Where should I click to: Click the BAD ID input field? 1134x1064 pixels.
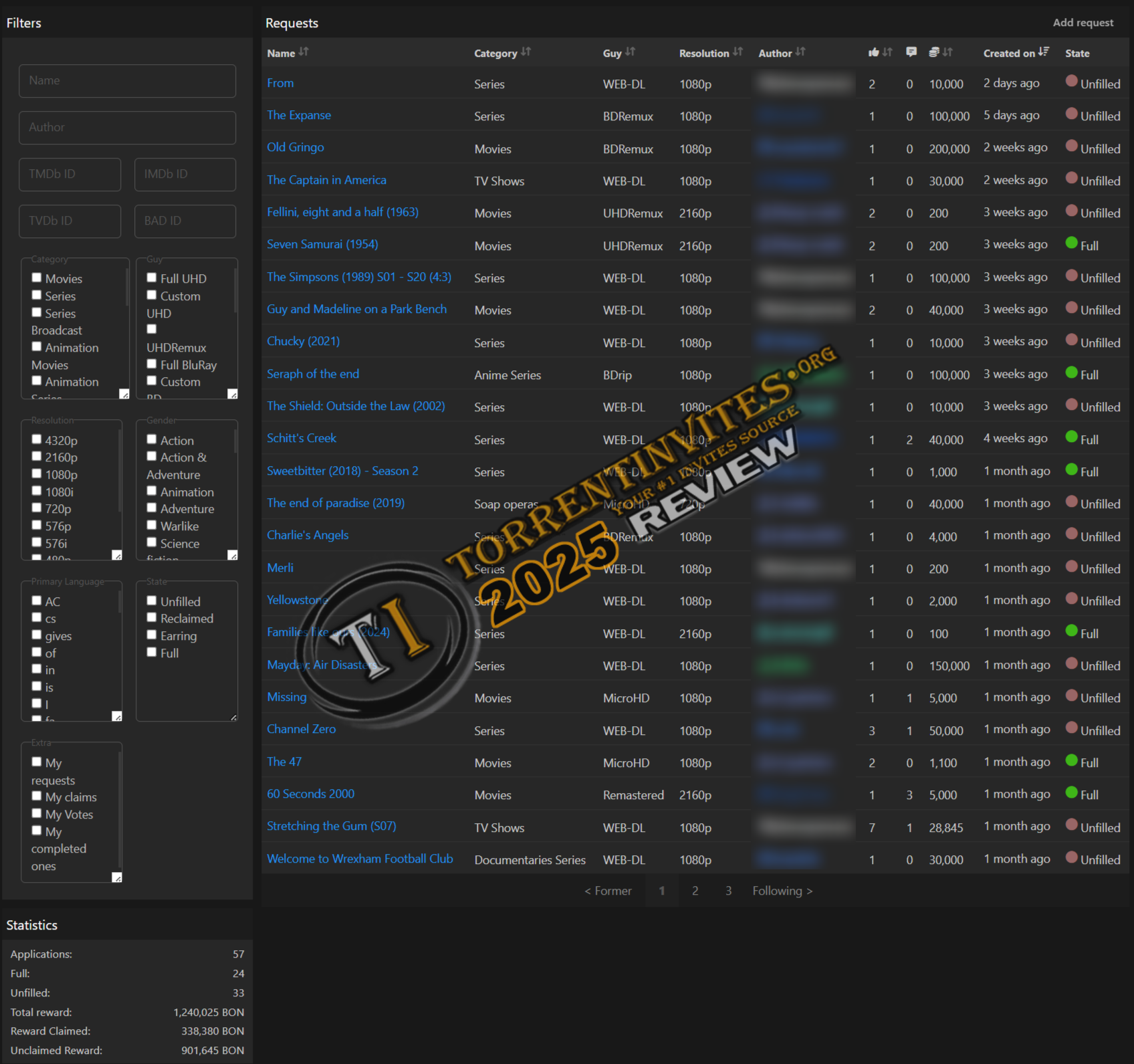coord(185,221)
